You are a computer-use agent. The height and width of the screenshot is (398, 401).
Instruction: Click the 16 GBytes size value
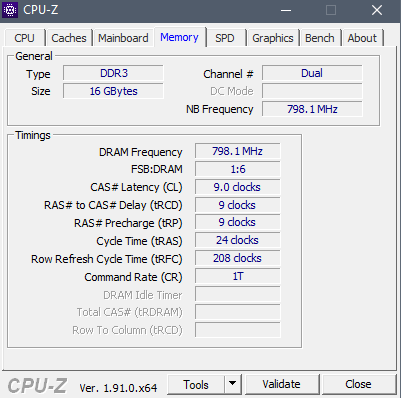113,91
